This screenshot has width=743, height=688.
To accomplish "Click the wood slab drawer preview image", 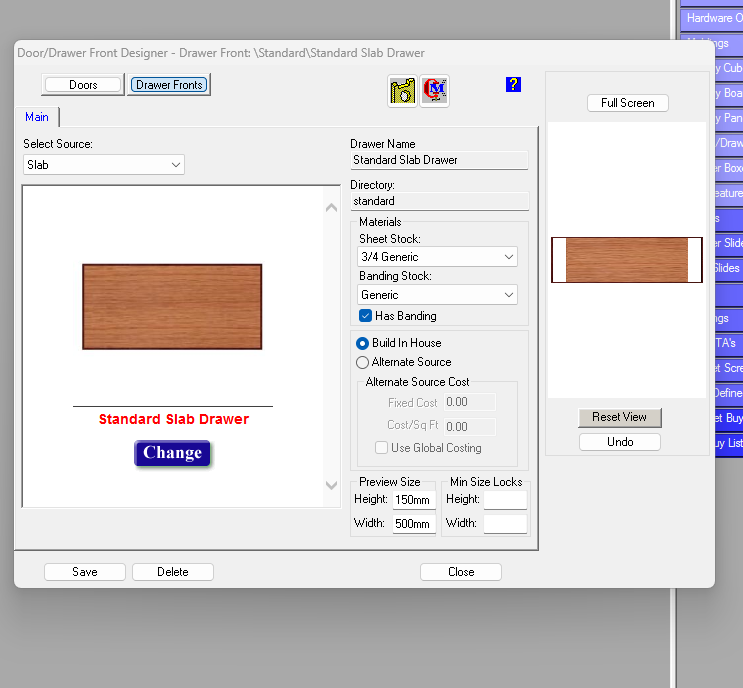I will pyautogui.click(x=172, y=306).
